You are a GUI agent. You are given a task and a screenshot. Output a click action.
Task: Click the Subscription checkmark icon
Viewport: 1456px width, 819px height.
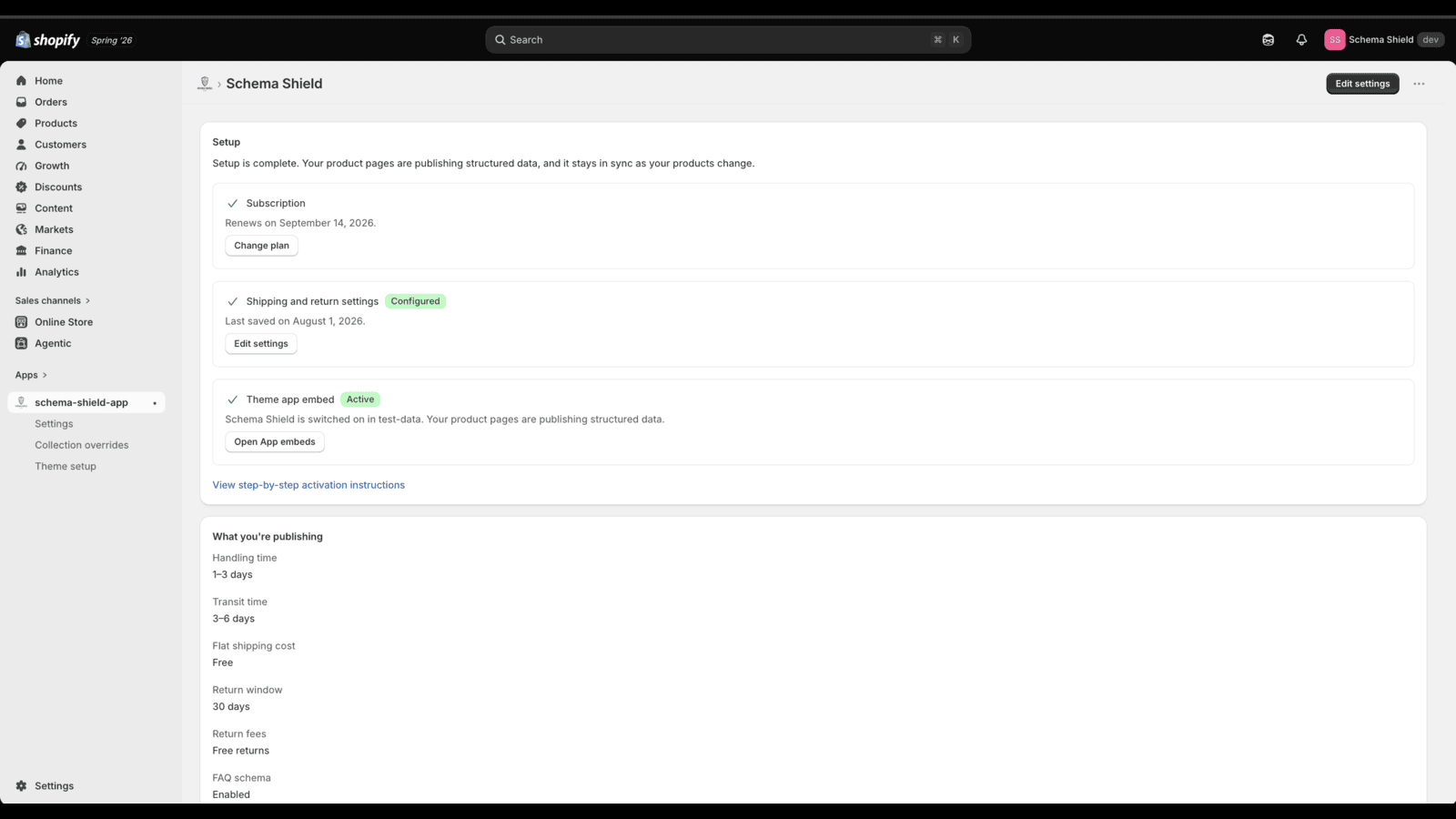(232, 204)
